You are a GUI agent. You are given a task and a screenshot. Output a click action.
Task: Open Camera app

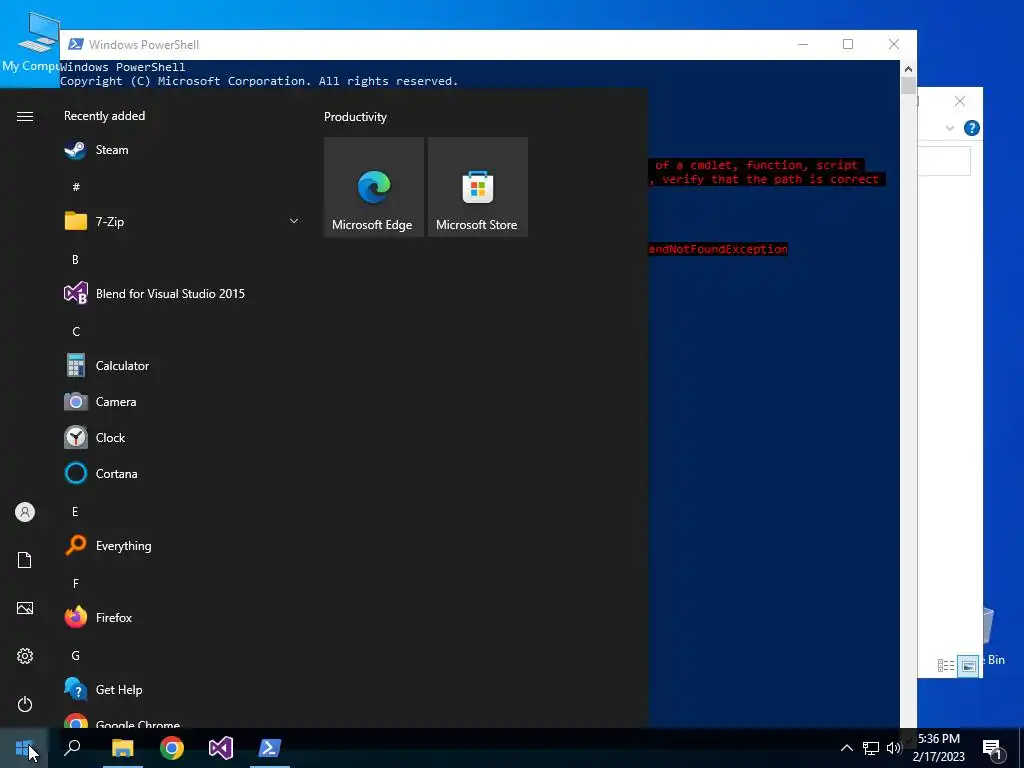tap(182, 402)
